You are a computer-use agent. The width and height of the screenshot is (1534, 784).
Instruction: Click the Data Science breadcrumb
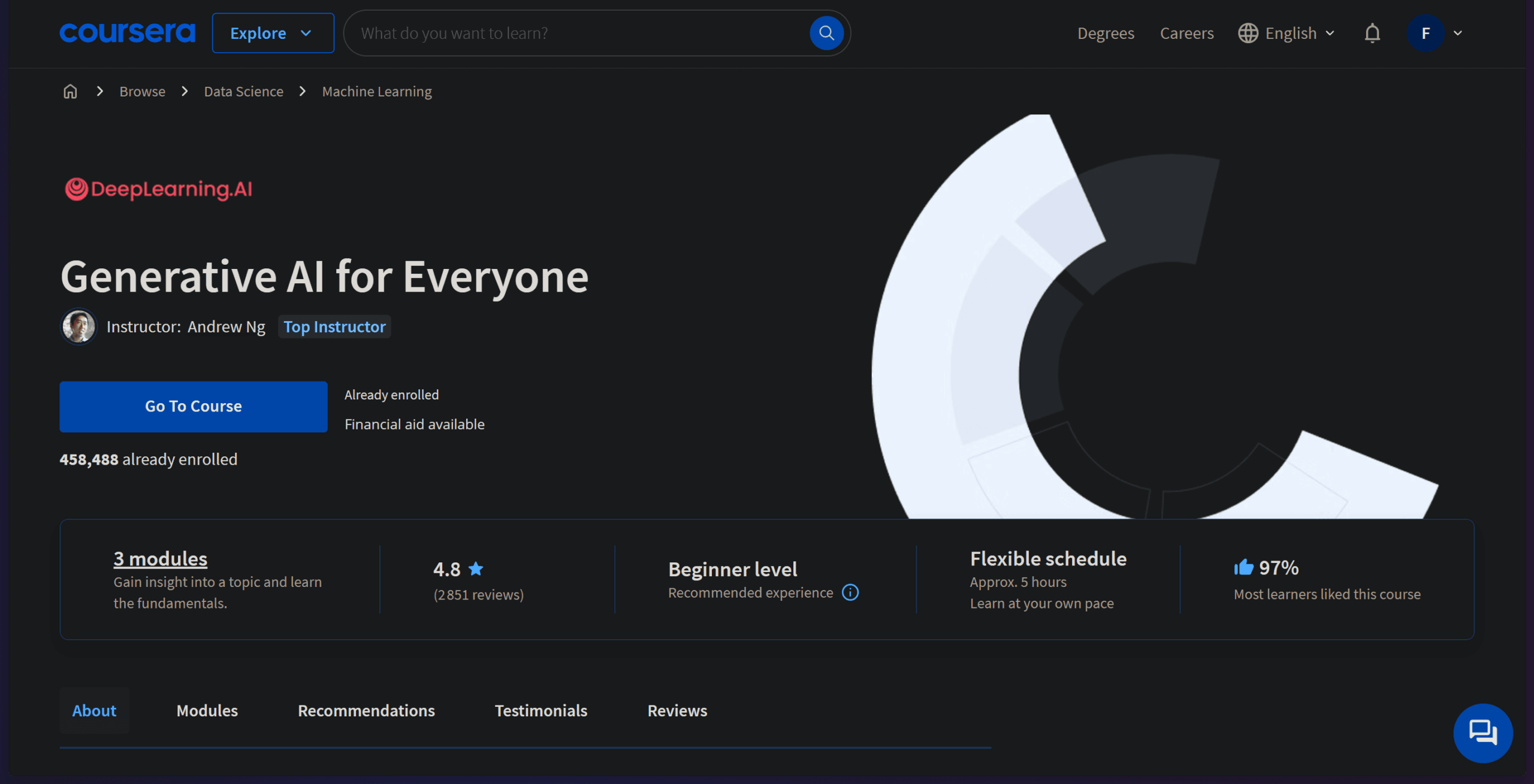(x=243, y=92)
